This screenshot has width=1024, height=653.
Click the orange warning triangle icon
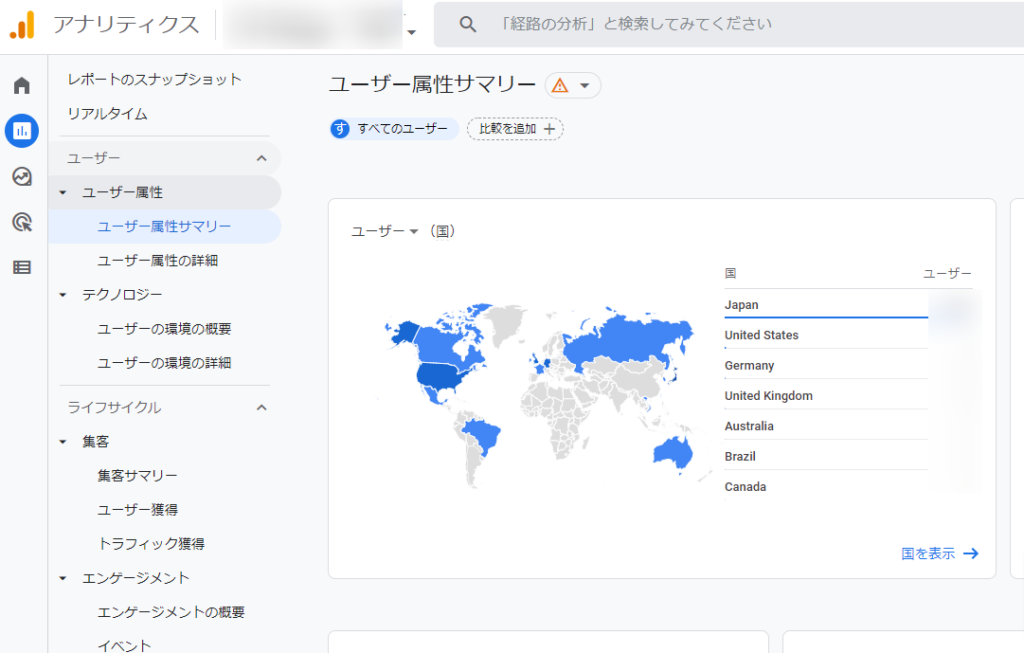[x=560, y=86]
